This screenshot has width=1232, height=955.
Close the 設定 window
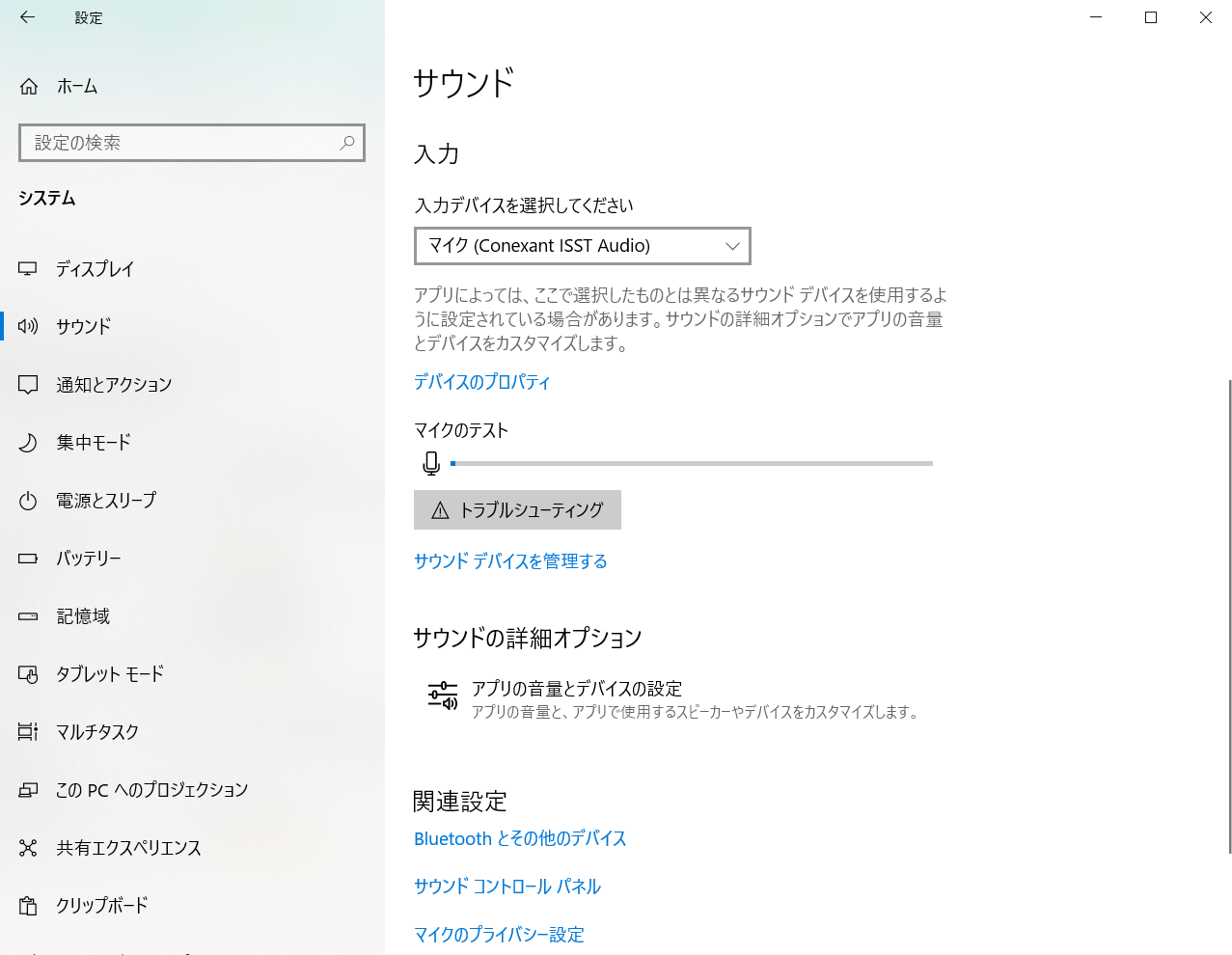[x=1205, y=17]
